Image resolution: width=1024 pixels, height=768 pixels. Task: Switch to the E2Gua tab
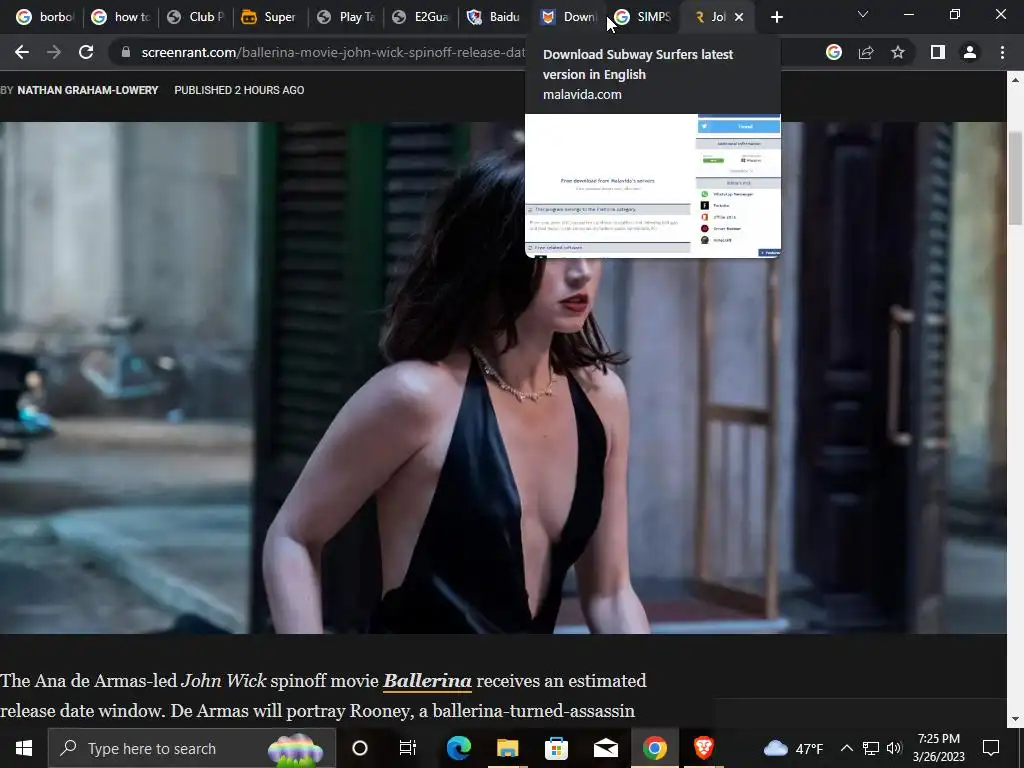[421, 17]
